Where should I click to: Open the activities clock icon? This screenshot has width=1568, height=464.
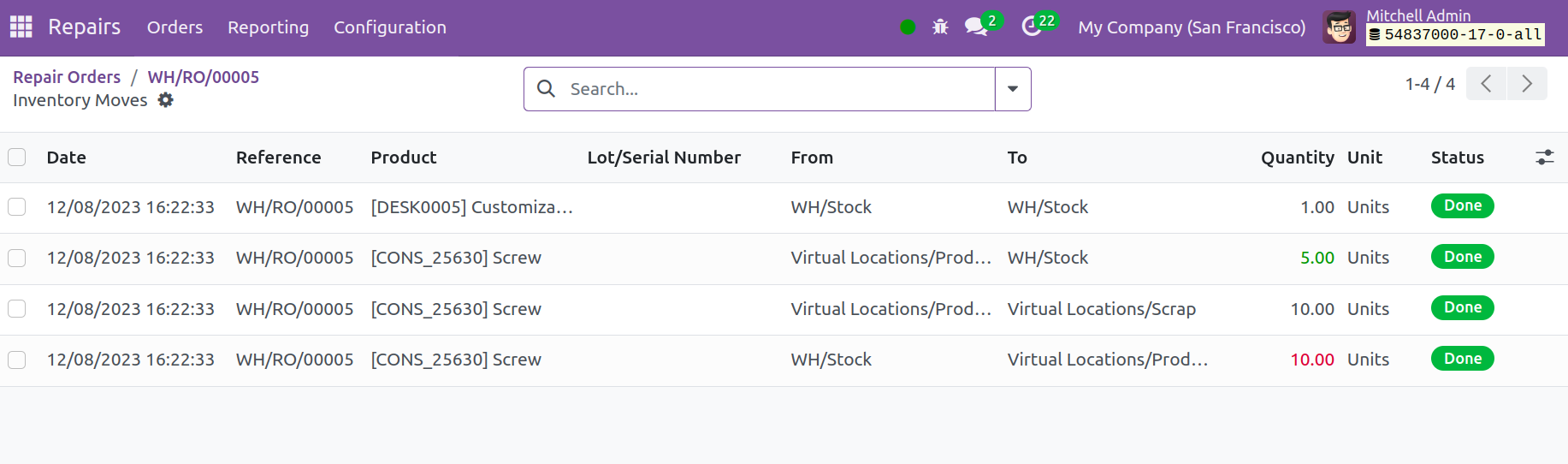pos(1032,27)
